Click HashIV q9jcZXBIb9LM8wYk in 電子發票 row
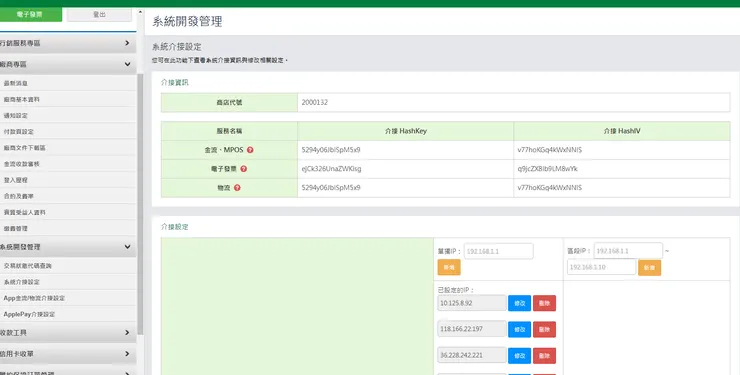 pos(547,169)
